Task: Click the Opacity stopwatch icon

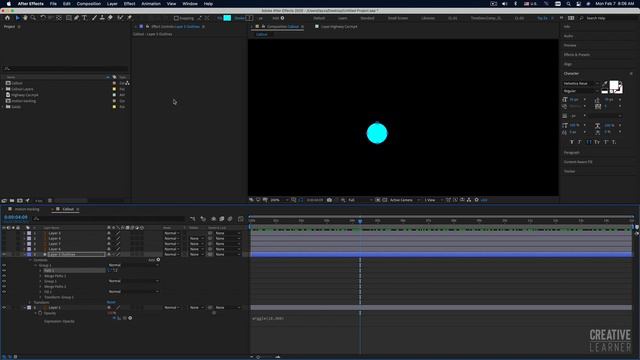Action: [40, 313]
